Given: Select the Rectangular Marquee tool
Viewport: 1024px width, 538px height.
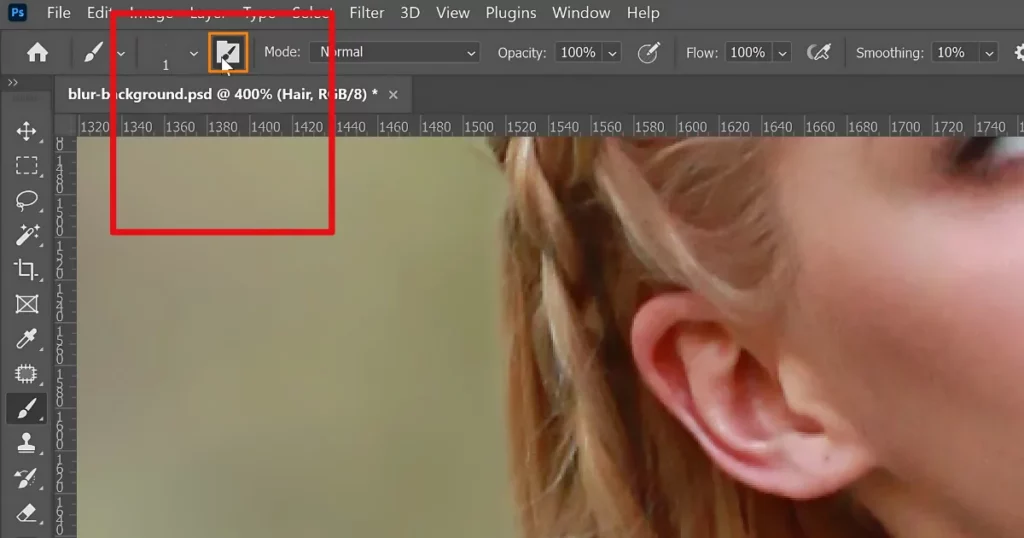Looking at the screenshot, I should point(27,166).
